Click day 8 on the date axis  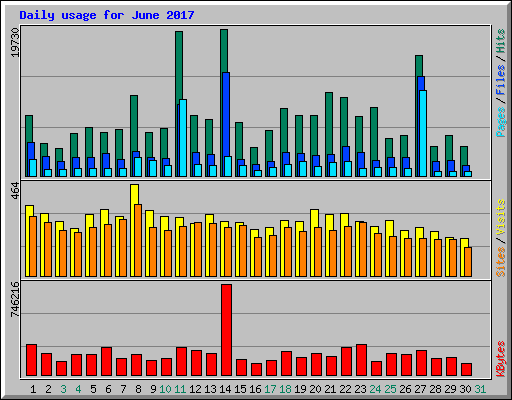(138, 389)
